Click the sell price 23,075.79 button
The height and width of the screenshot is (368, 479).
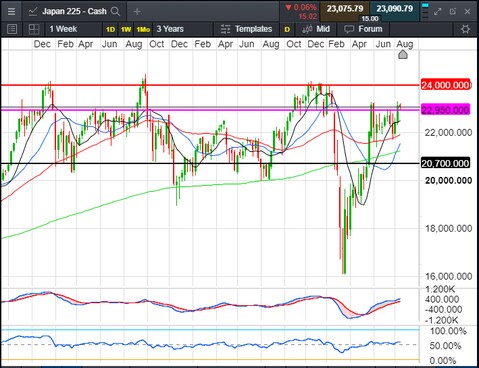point(345,9)
